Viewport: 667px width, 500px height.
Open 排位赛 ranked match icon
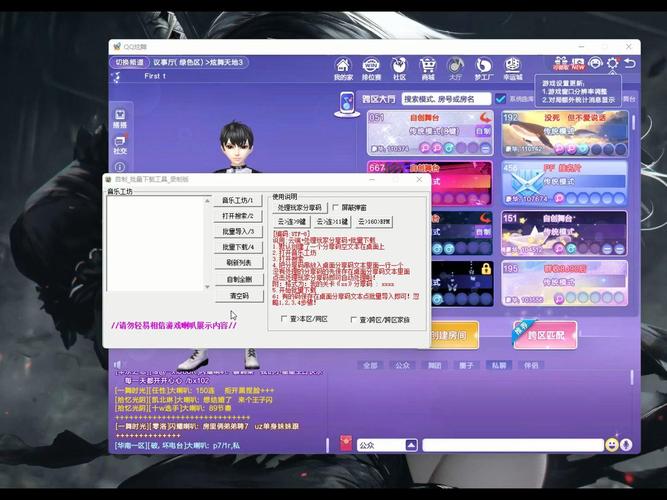coord(371,69)
